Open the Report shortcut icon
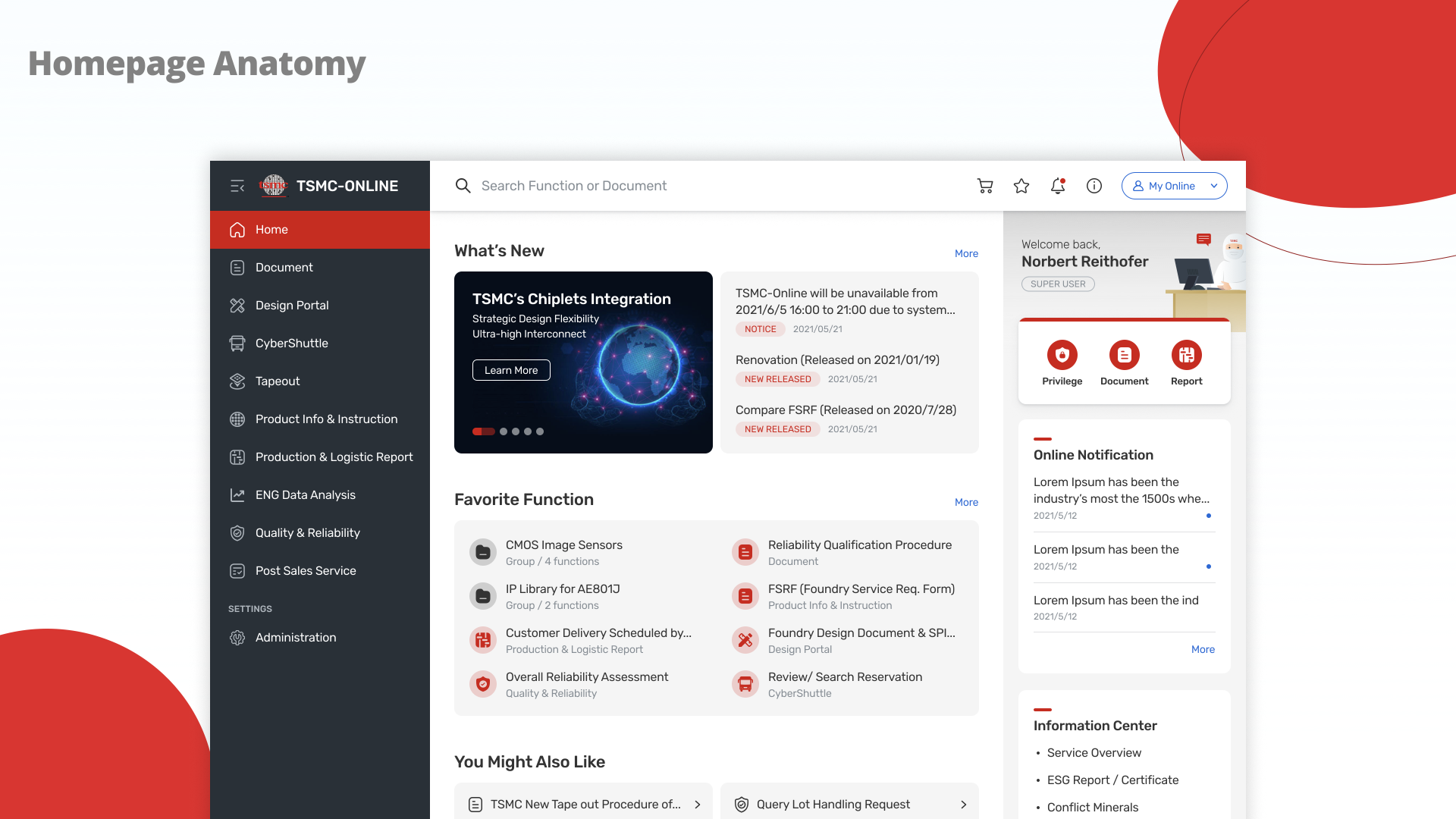 (1187, 355)
